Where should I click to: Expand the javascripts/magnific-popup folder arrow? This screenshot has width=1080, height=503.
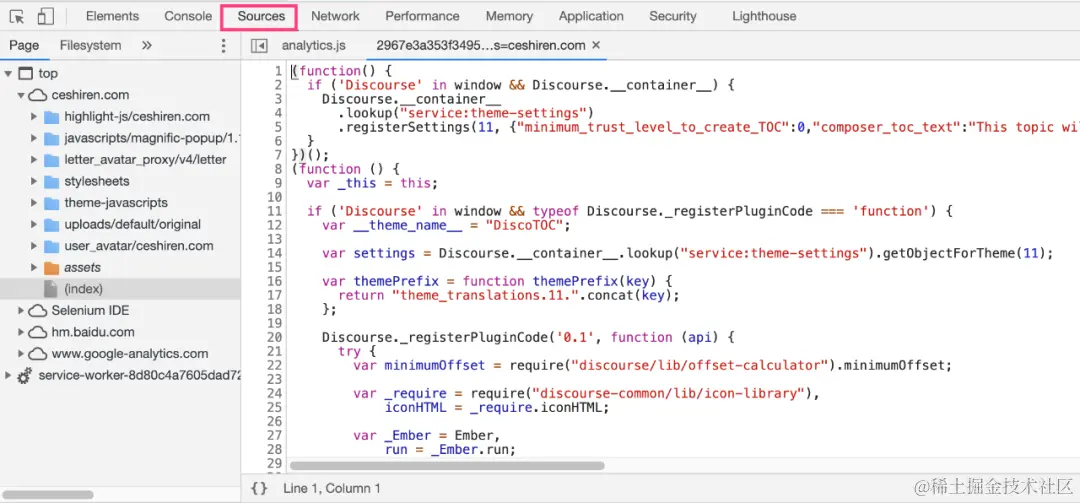(x=34, y=138)
